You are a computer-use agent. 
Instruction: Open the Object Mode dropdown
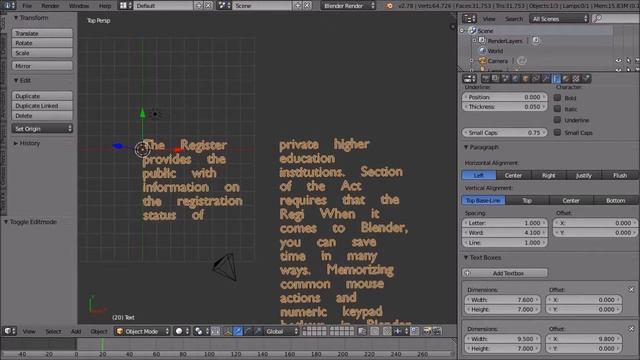[x=142, y=331]
